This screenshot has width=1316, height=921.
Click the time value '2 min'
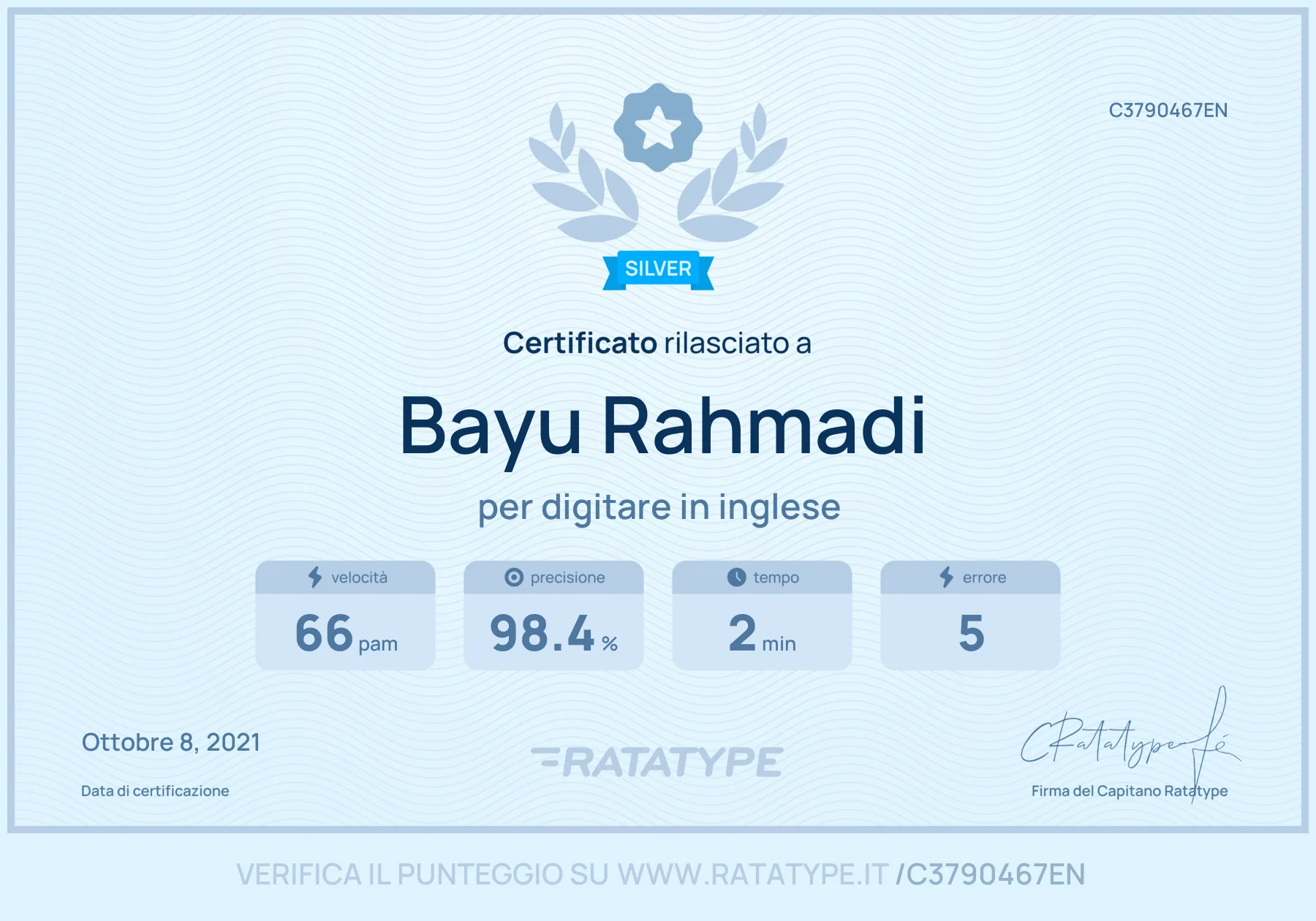point(762,633)
